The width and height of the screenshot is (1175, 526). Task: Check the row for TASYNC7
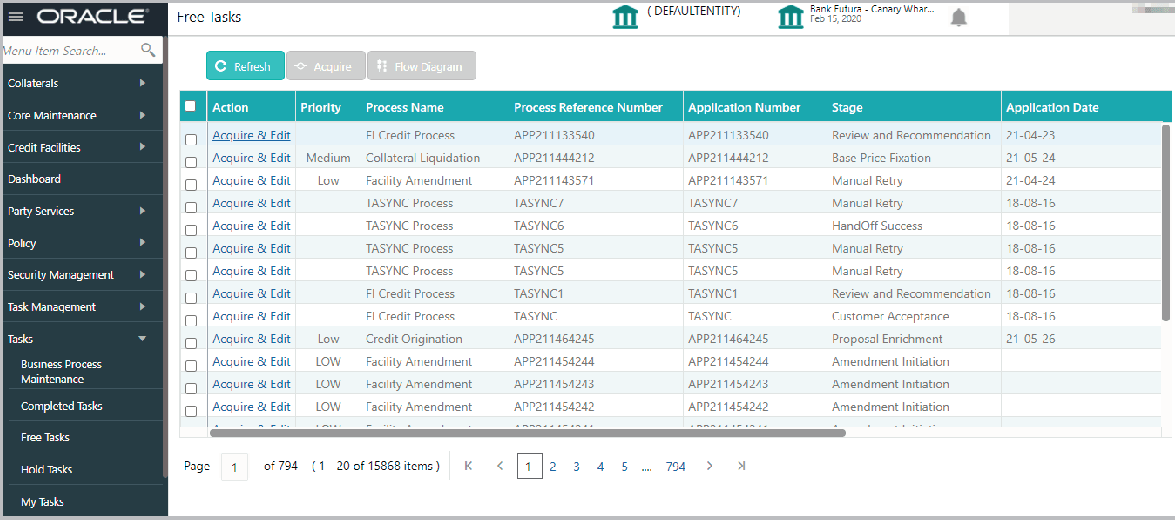tap(191, 207)
